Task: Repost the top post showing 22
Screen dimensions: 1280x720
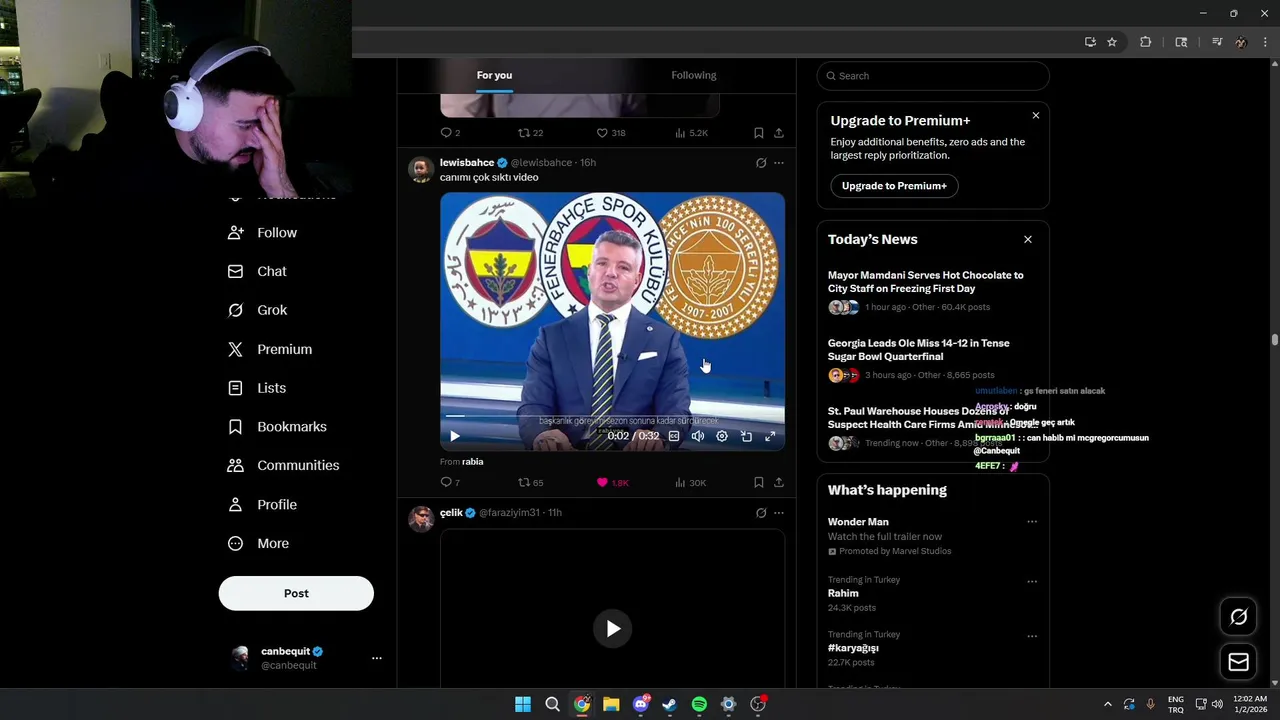Action: (531, 133)
